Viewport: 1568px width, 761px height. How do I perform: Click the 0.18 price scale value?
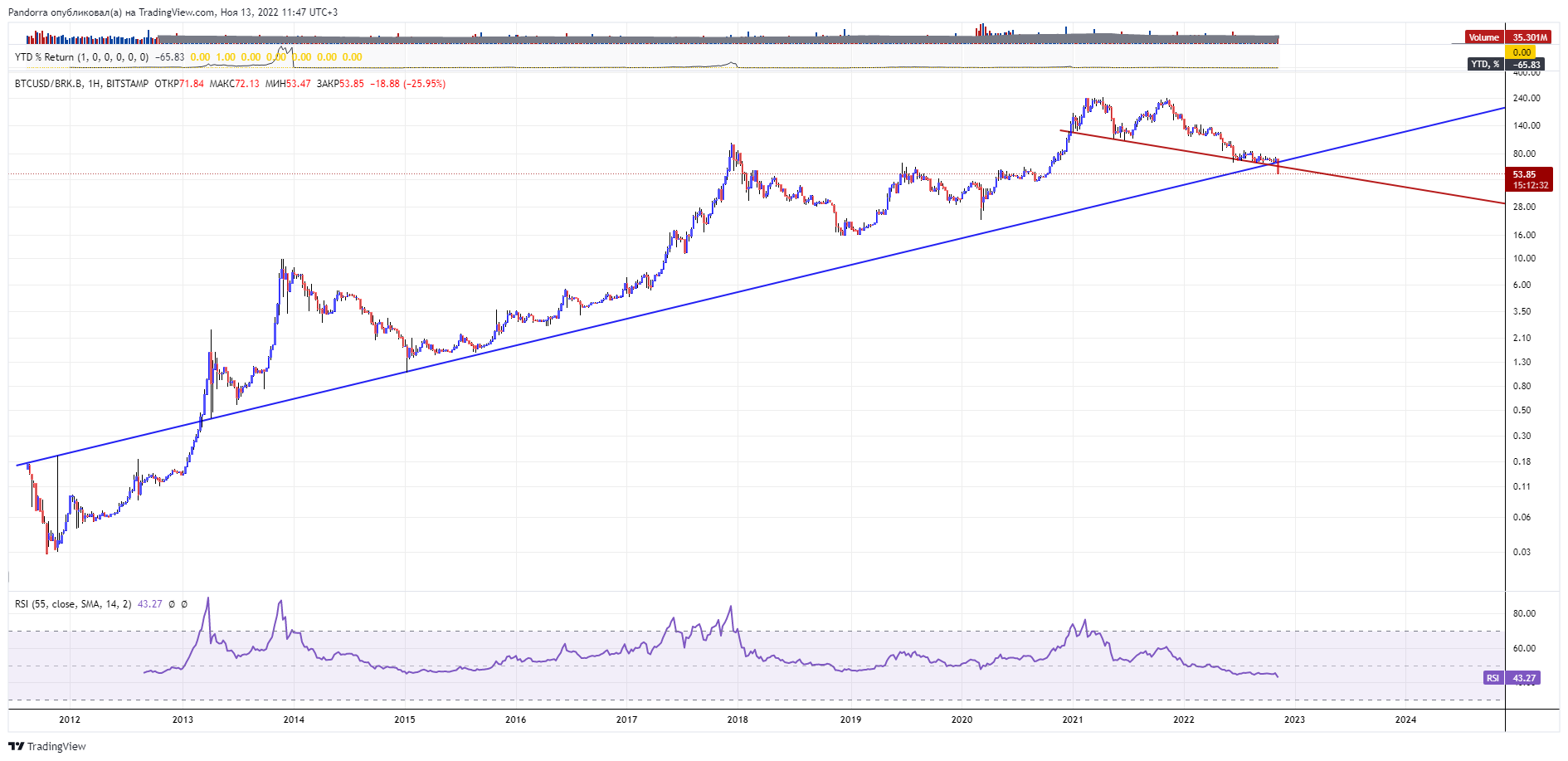tap(1522, 461)
